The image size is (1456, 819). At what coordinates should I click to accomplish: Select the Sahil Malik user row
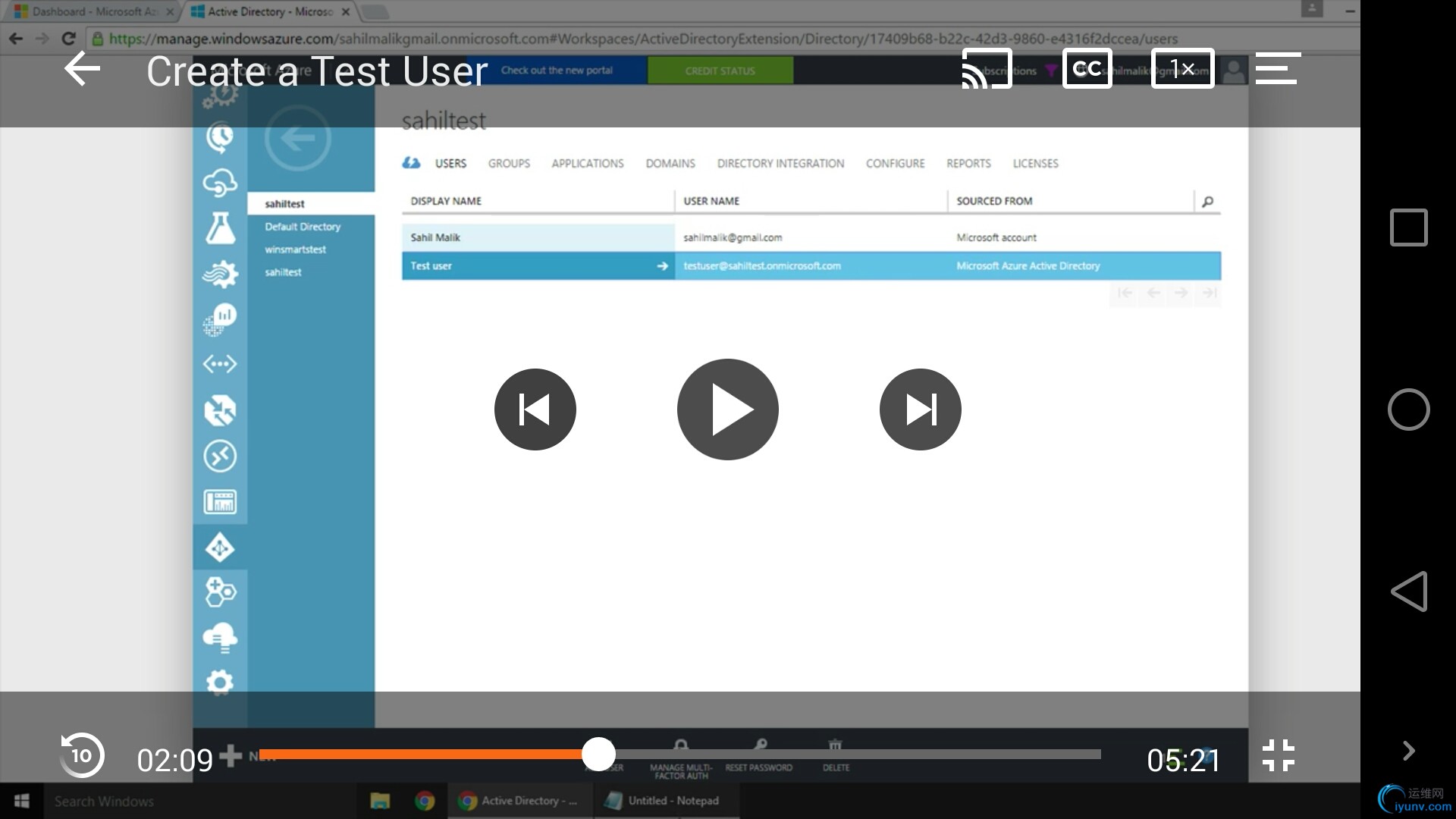[811, 237]
